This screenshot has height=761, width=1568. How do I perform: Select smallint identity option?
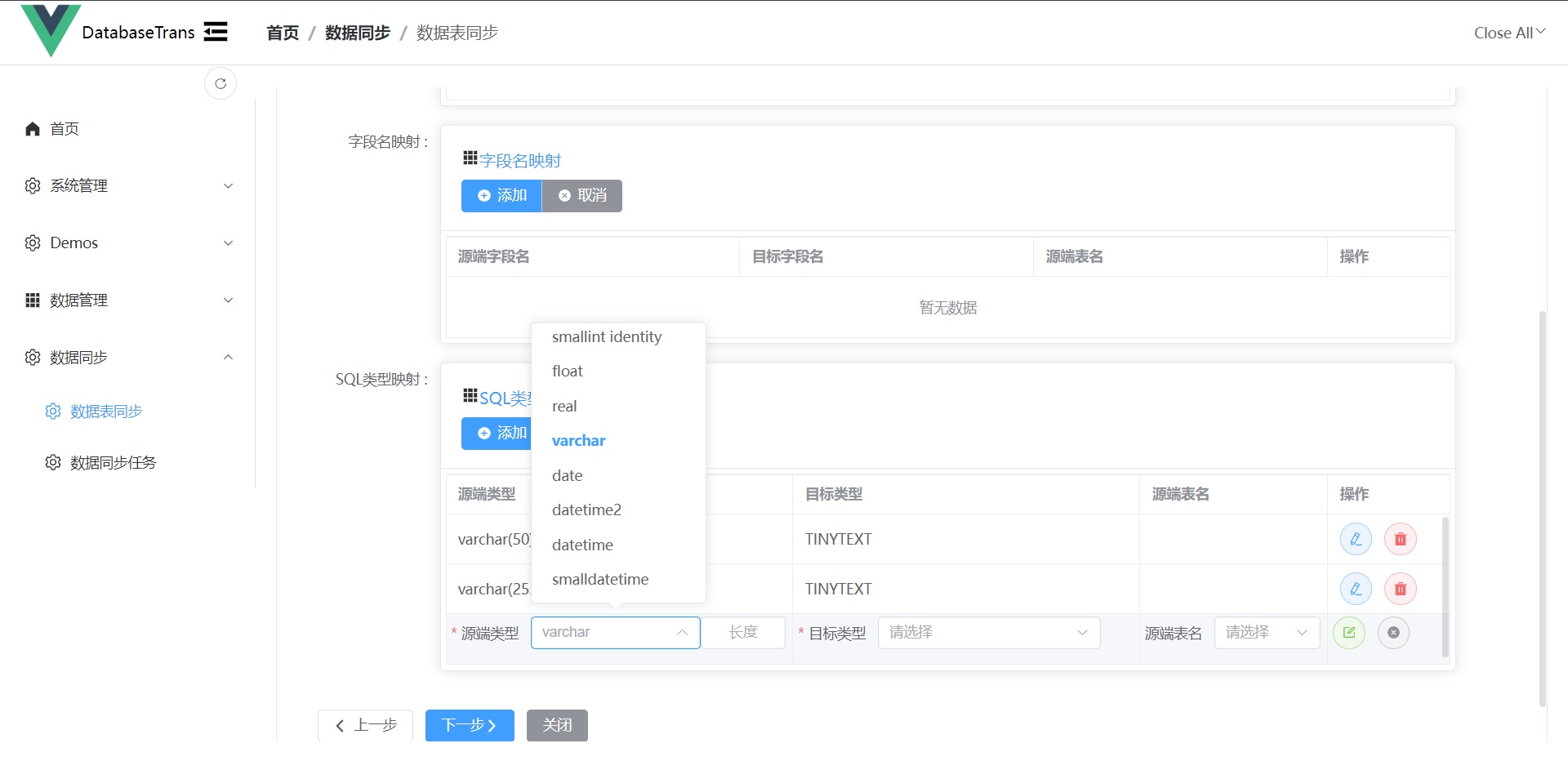point(618,337)
